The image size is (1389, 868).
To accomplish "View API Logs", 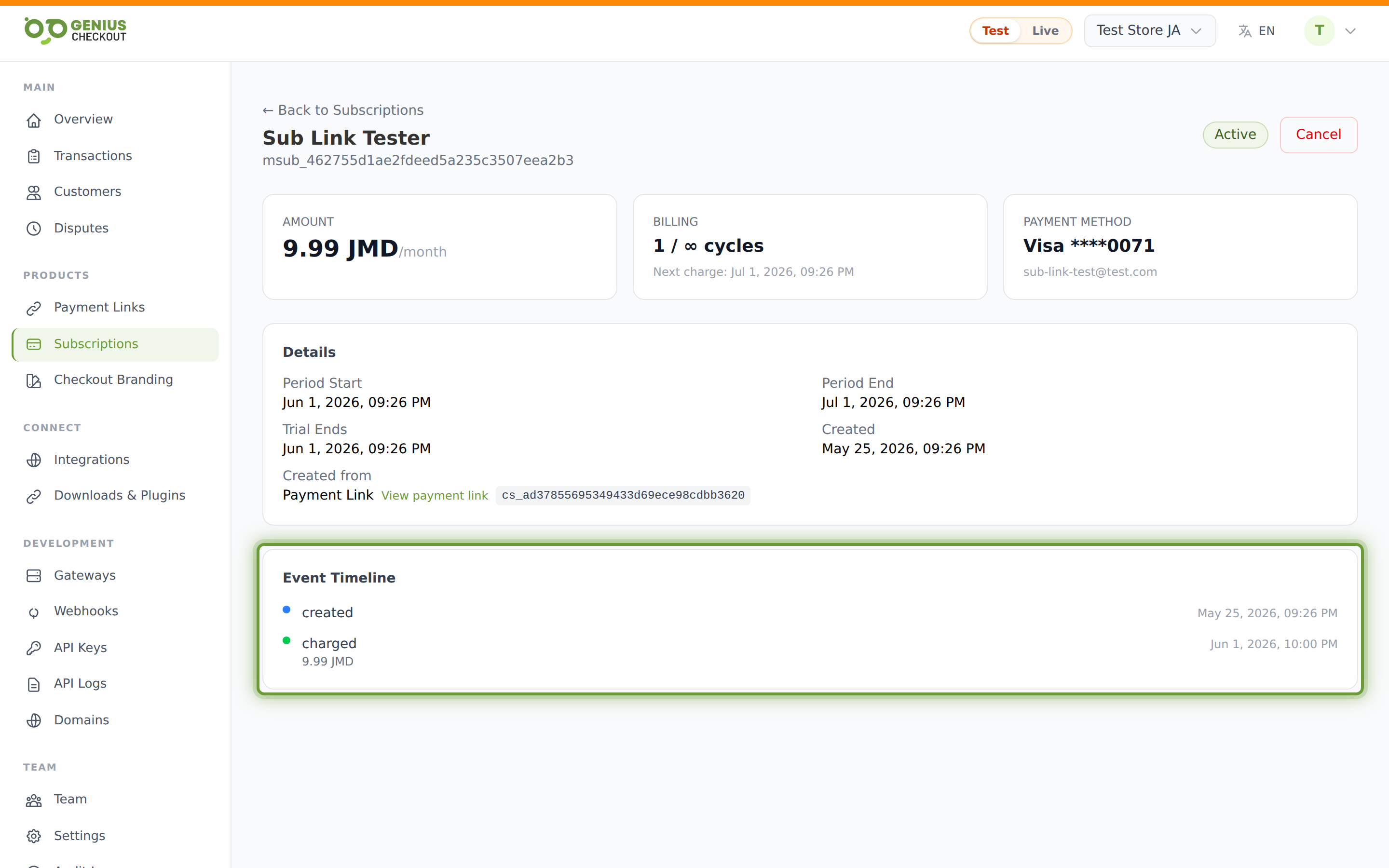I will (x=115, y=684).
